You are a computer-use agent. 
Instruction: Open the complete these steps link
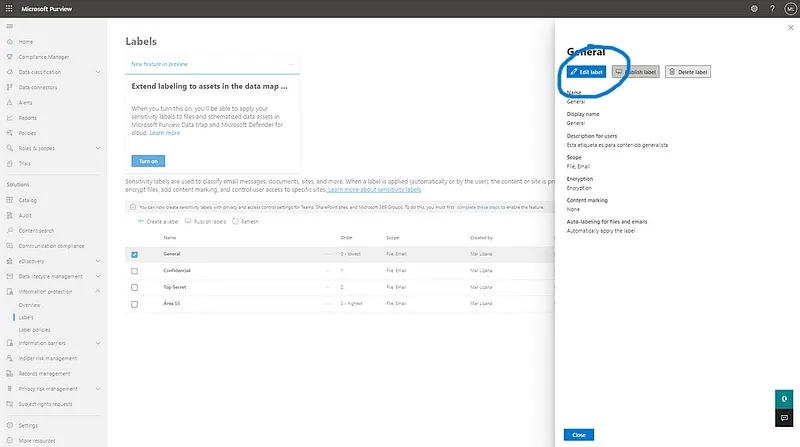[x=478, y=207]
